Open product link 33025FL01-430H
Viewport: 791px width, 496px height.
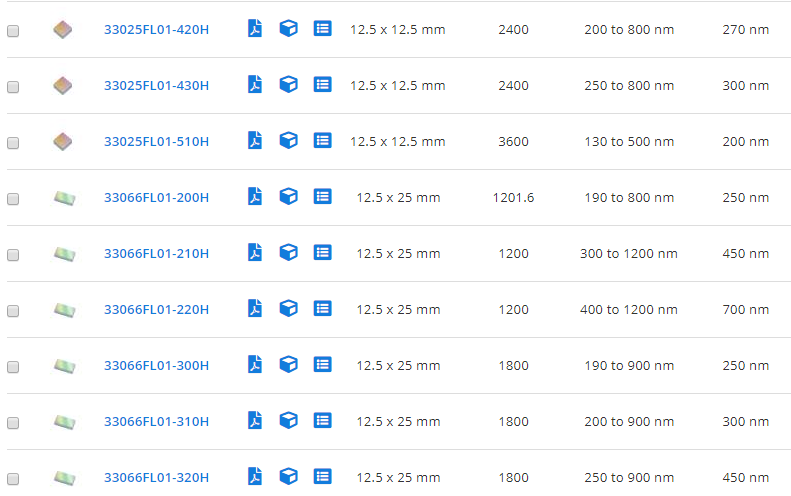156,86
